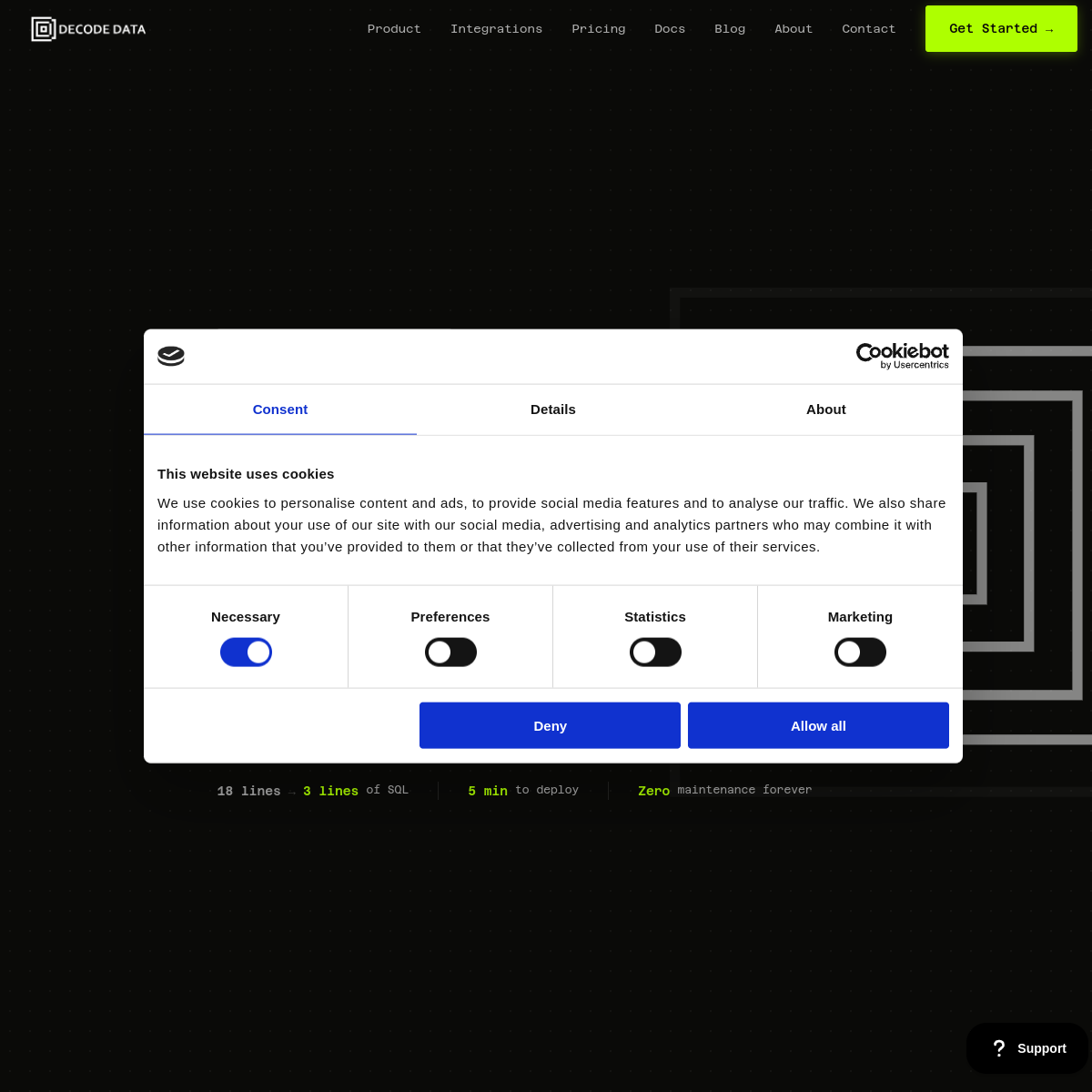This screenshot has width=1092, height=1092.
Task: Open the Product menu item
Action: click(x=394, y=29)
